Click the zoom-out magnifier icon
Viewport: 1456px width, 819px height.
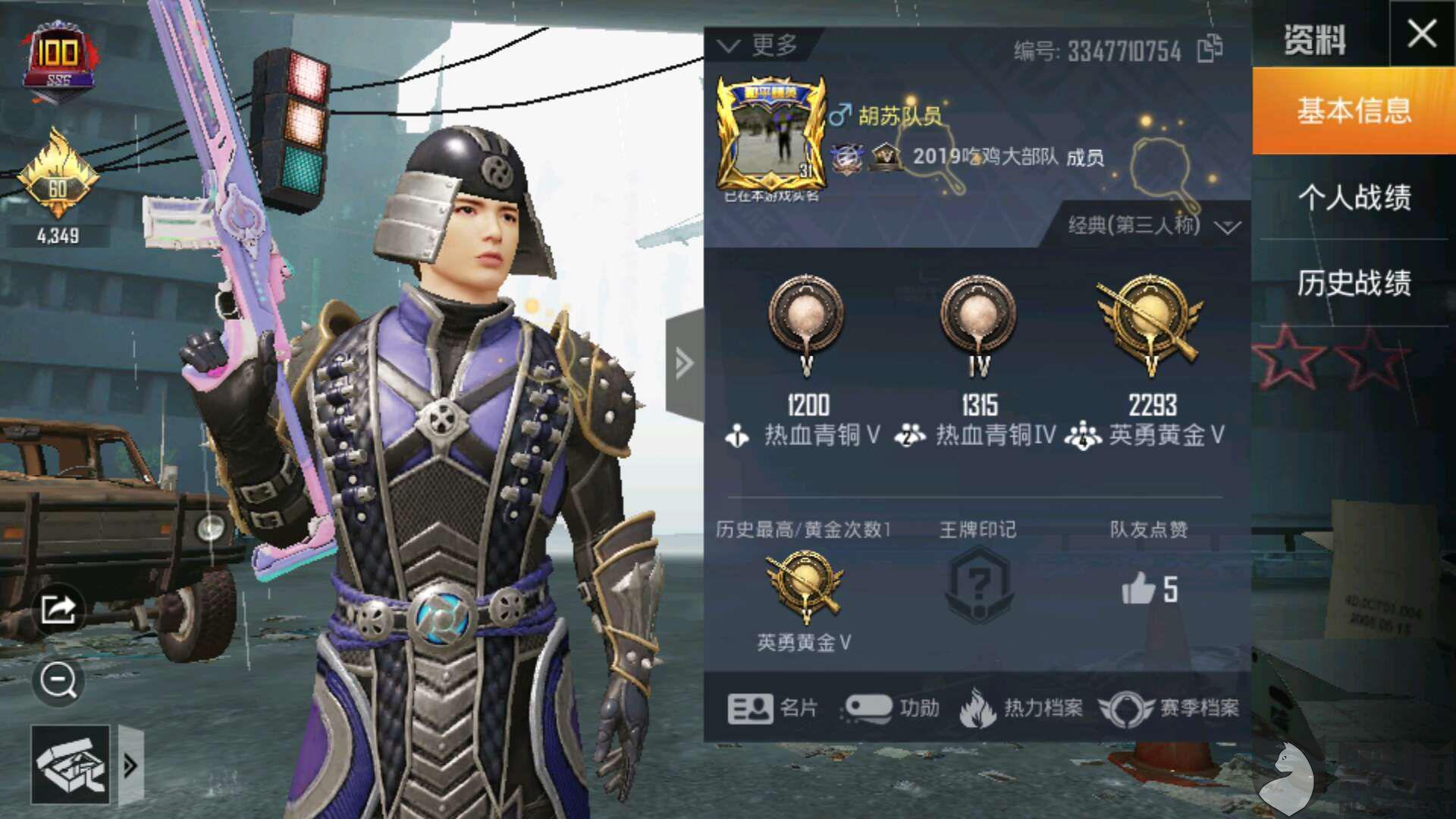(58, 680)
